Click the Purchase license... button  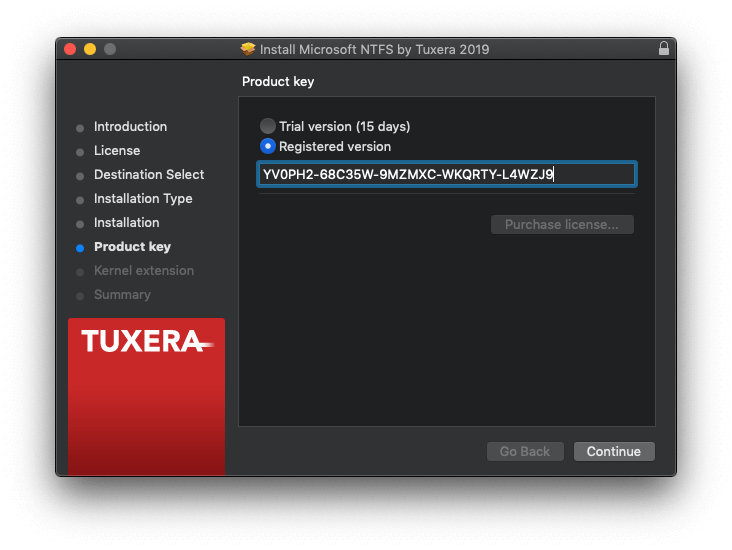[x=562, y=225]
